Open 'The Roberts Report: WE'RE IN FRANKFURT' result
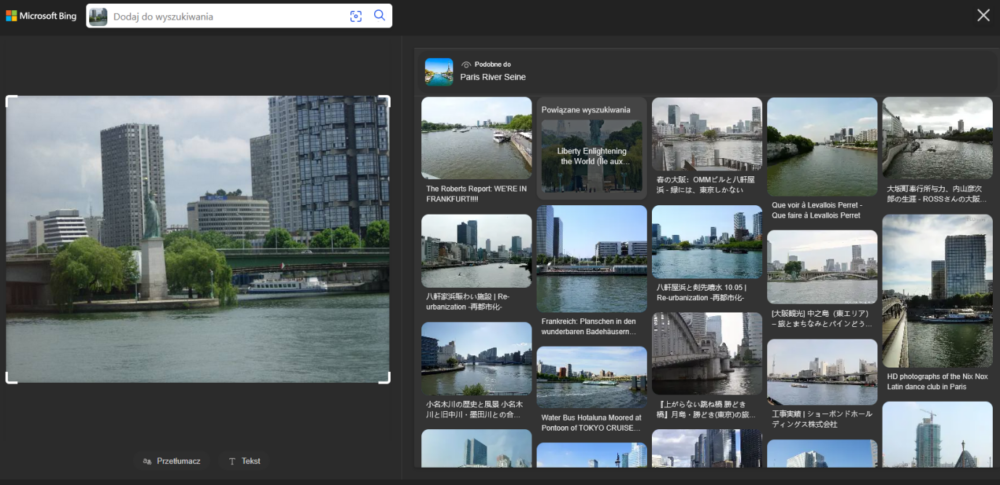Viewport: 1000px width, 485px height. (476, 138)
